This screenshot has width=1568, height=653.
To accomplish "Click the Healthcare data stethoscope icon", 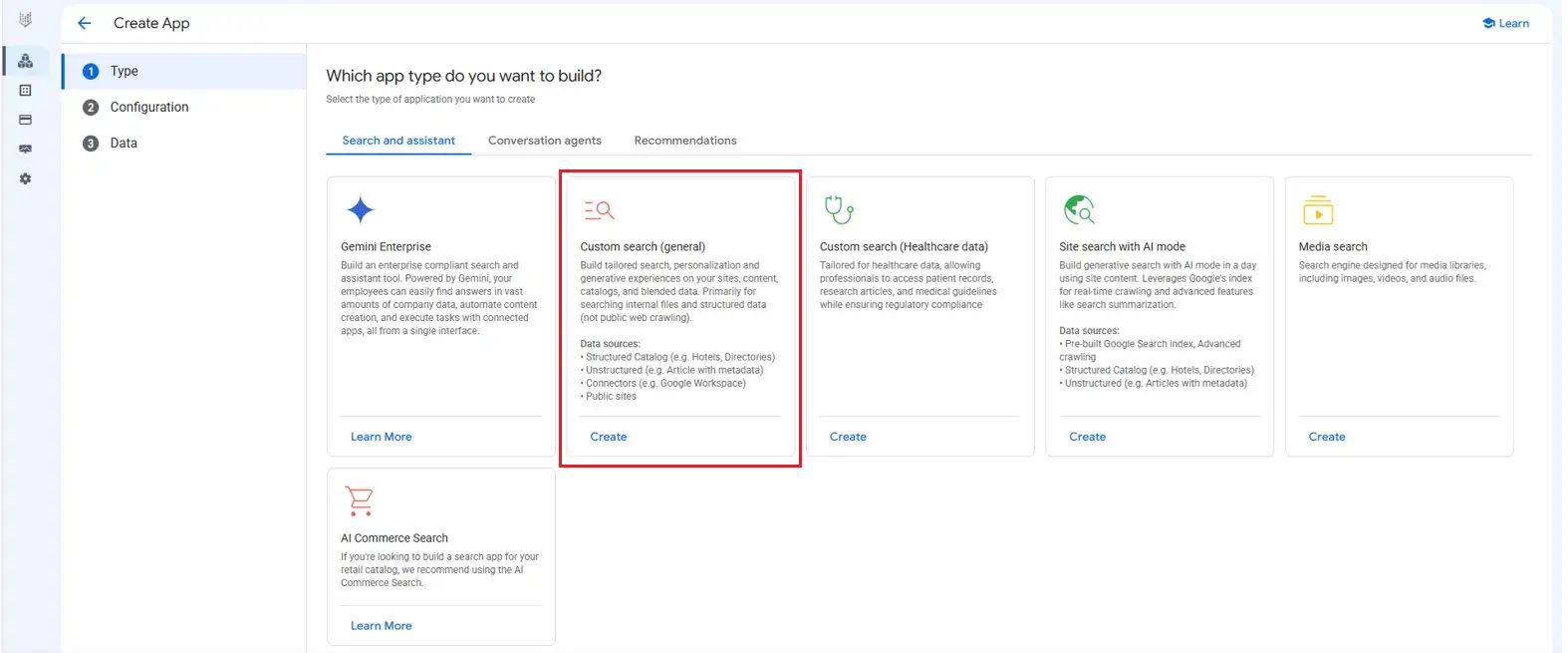I will (839, 209).
